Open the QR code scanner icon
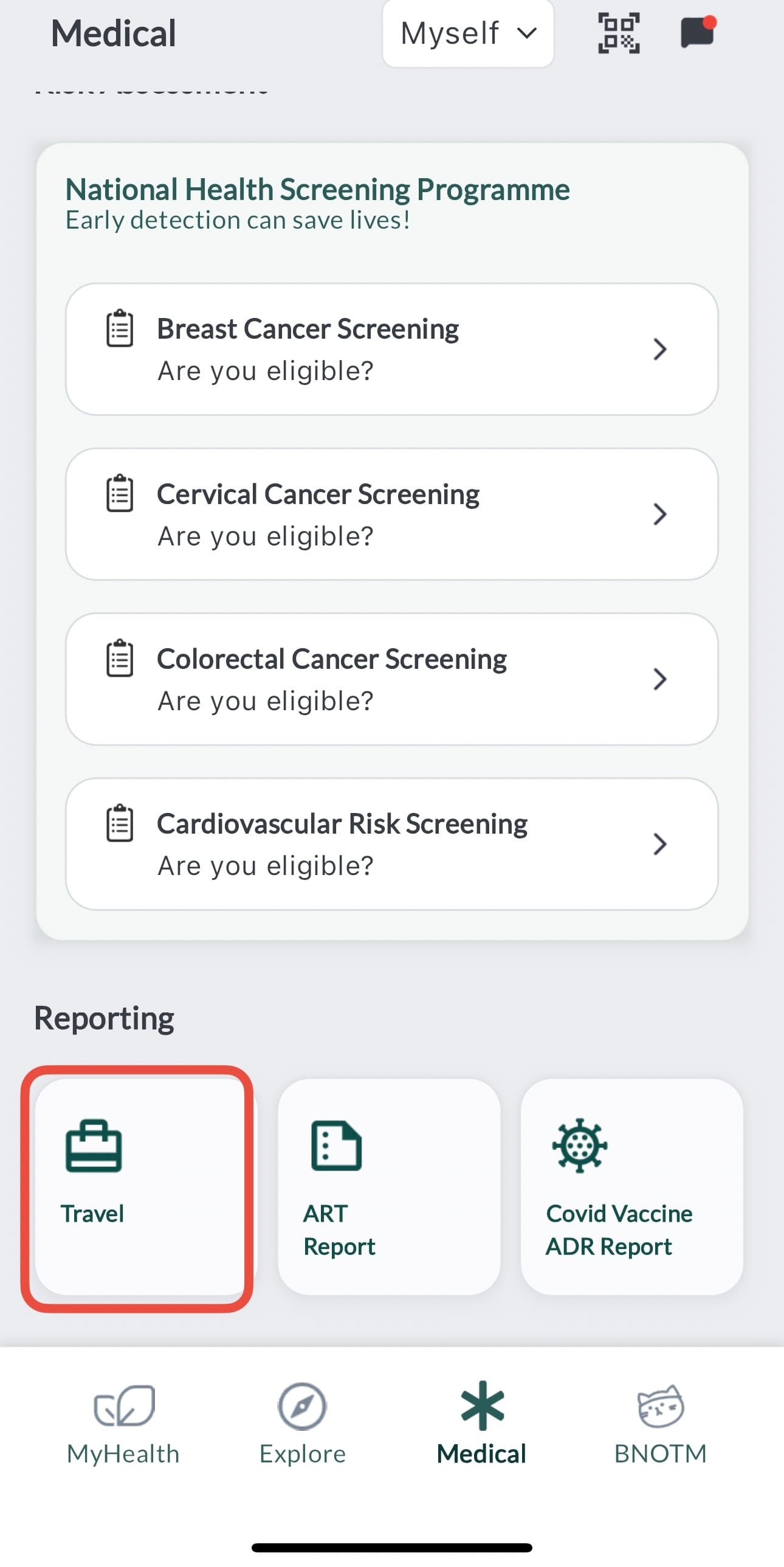 click(619, 33)
